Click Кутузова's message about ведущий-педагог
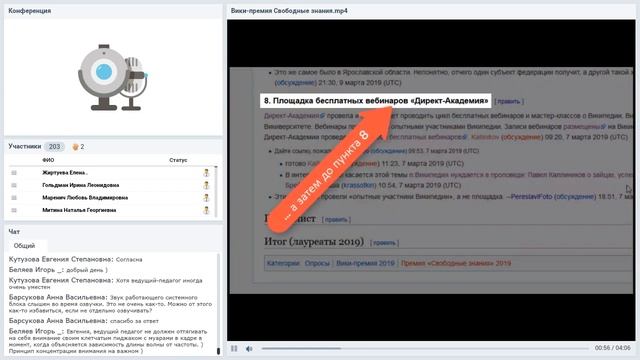The height and width of the screenshot is (360, 640). (x=106, y=283)
